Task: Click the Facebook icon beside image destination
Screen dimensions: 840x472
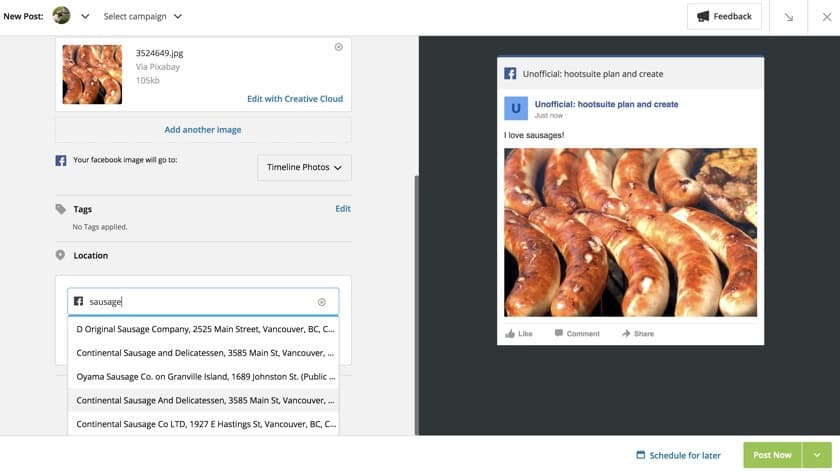Action: pyautogui.click(x=61, y=160)
